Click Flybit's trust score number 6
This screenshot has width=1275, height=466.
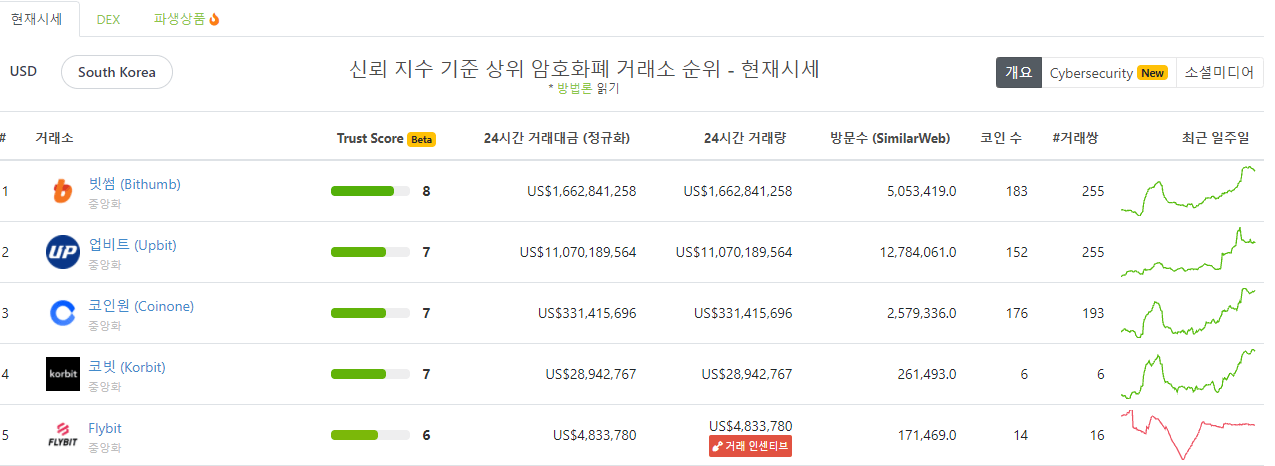coord(427,435)
